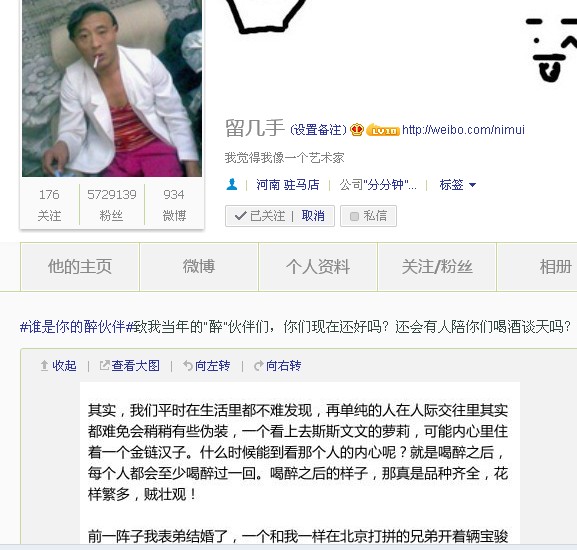
Task: Click the 收起 collapse arrow icon
Action: pos(44,366)
